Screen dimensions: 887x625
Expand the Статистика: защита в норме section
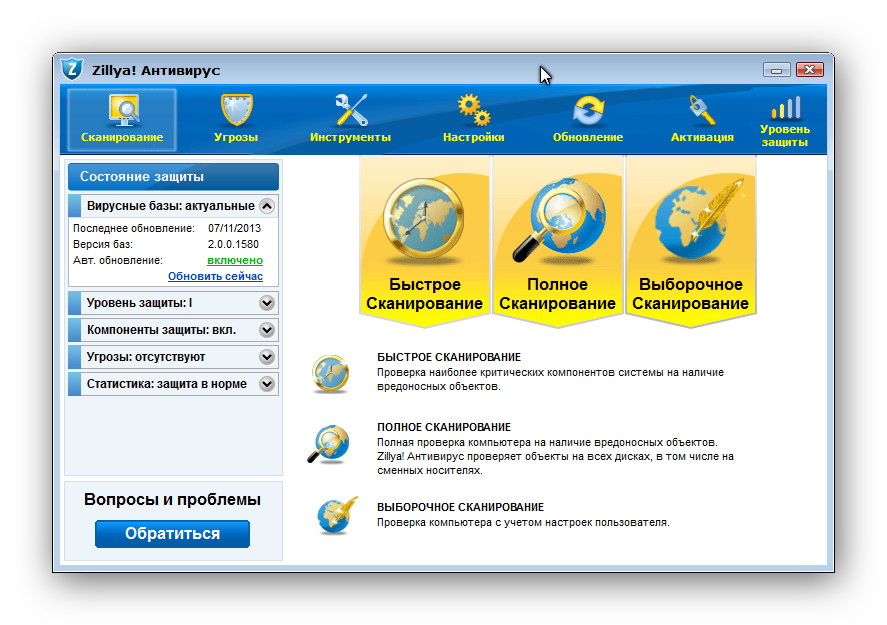pyautogui.click(x=267, y=383)
